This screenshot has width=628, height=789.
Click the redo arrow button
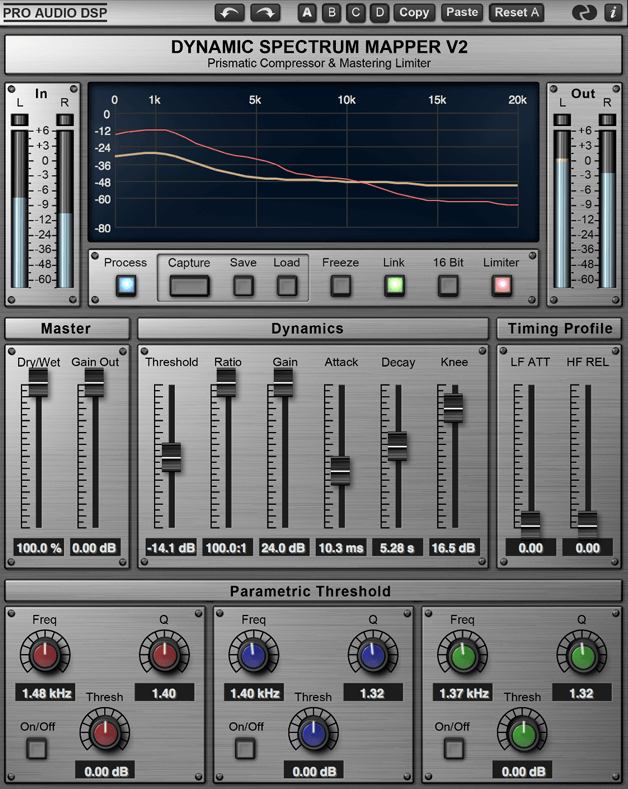click(x=266, y=13)
